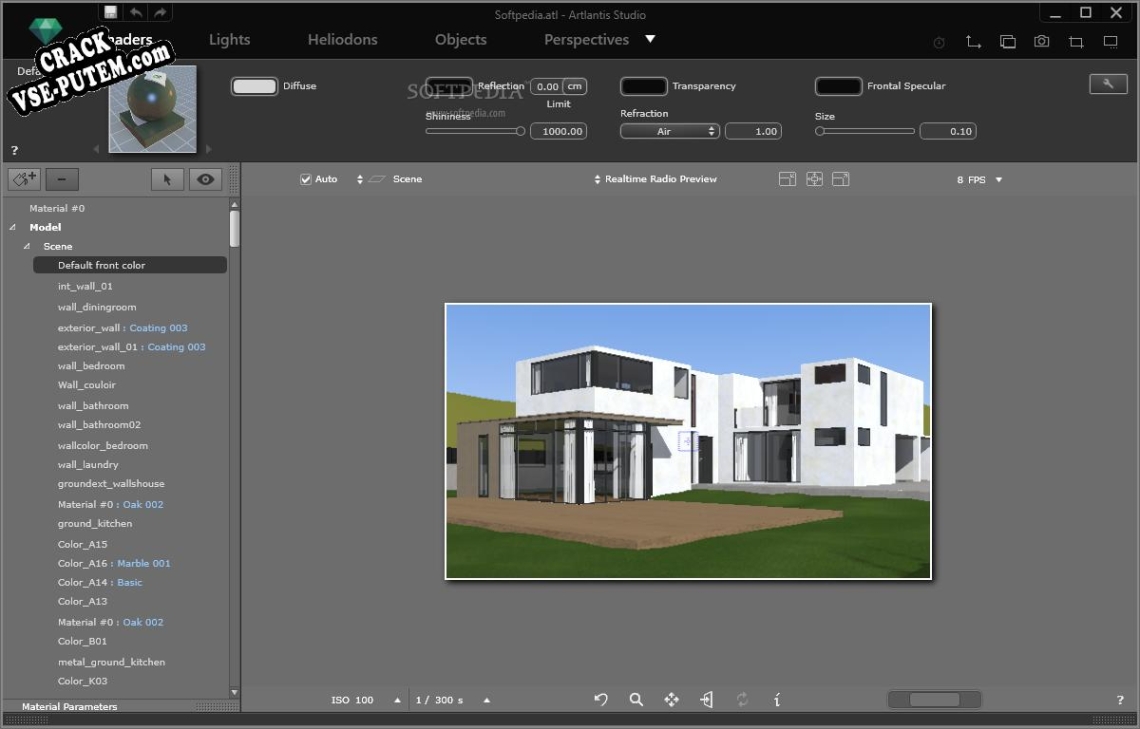Open the 8 FPS dropdown arrow
This screenshot has height=729, width=1140.
tap(998, 180)
